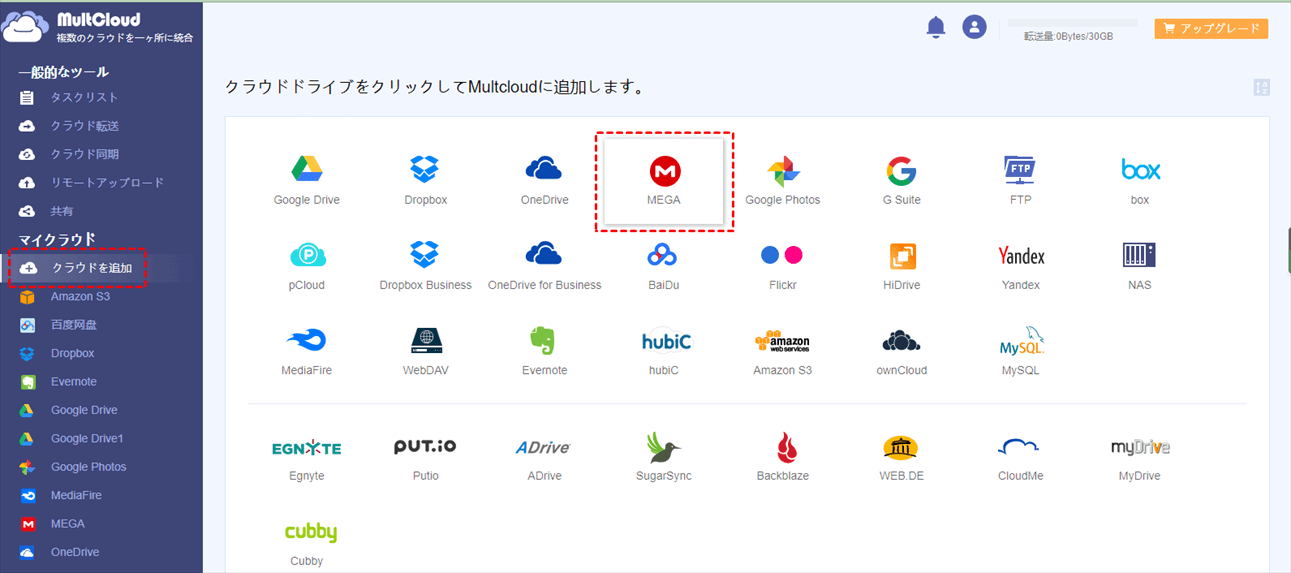Choose the BaiDu cloud drive
The image size is (1291, 573).
pos(663,266)
